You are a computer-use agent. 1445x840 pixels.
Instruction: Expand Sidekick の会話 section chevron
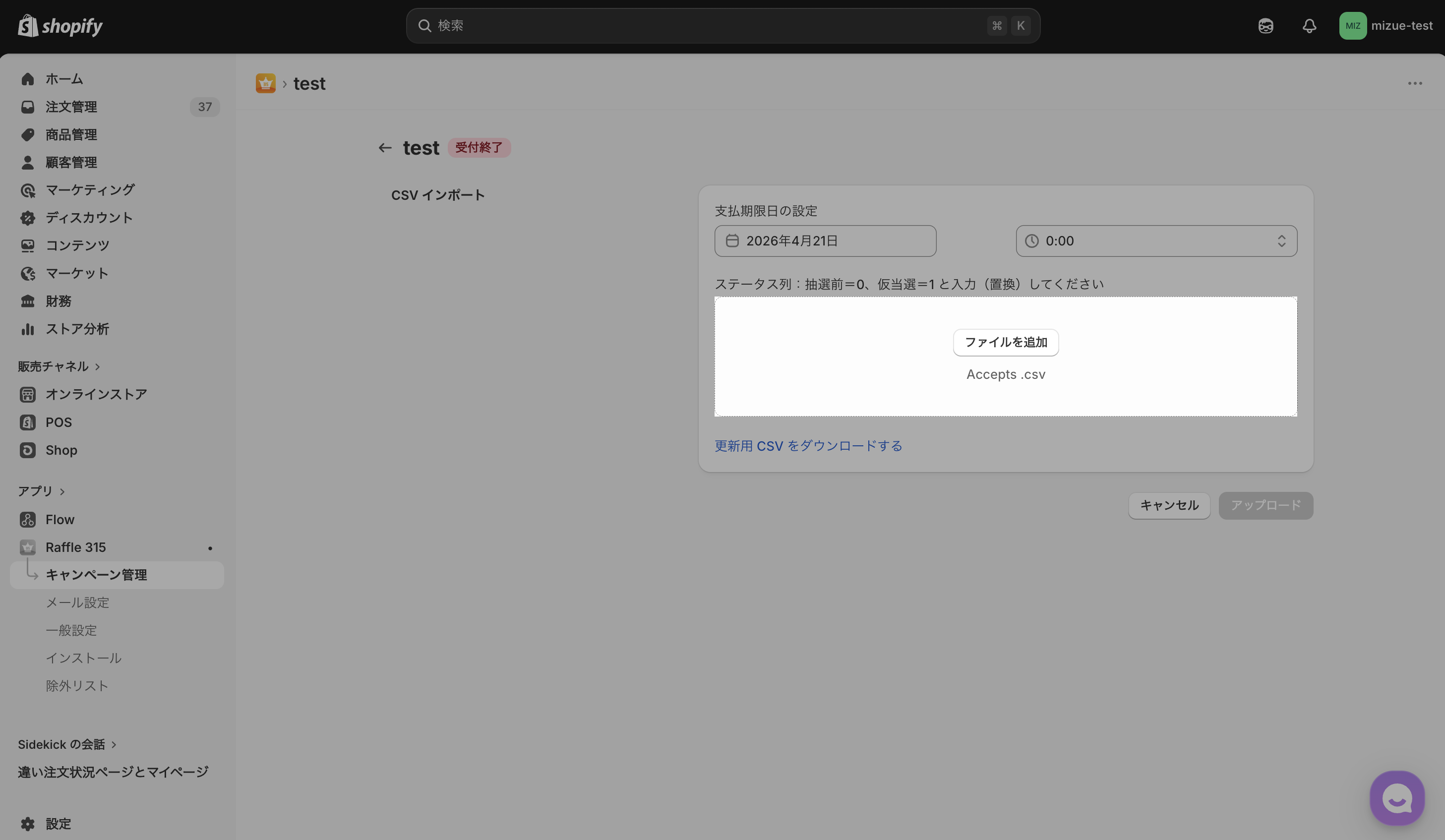pyautogui.click(x=114, y=744)
